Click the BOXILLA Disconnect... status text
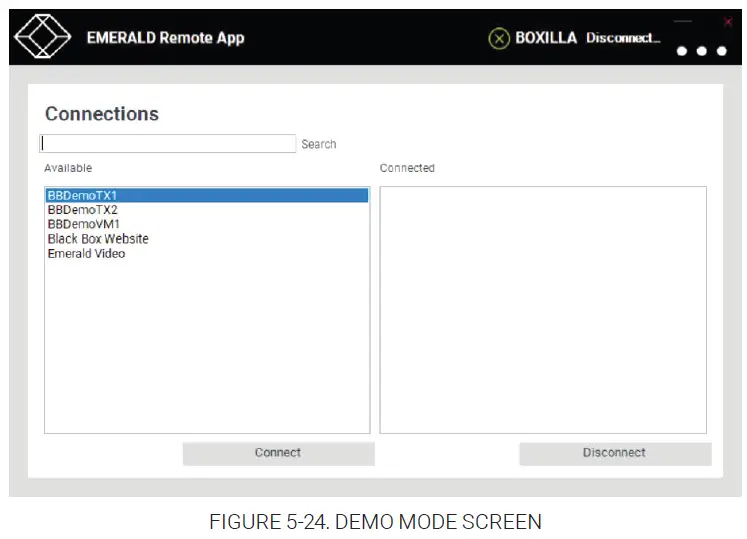747x539 pixels. pos(588,38)
